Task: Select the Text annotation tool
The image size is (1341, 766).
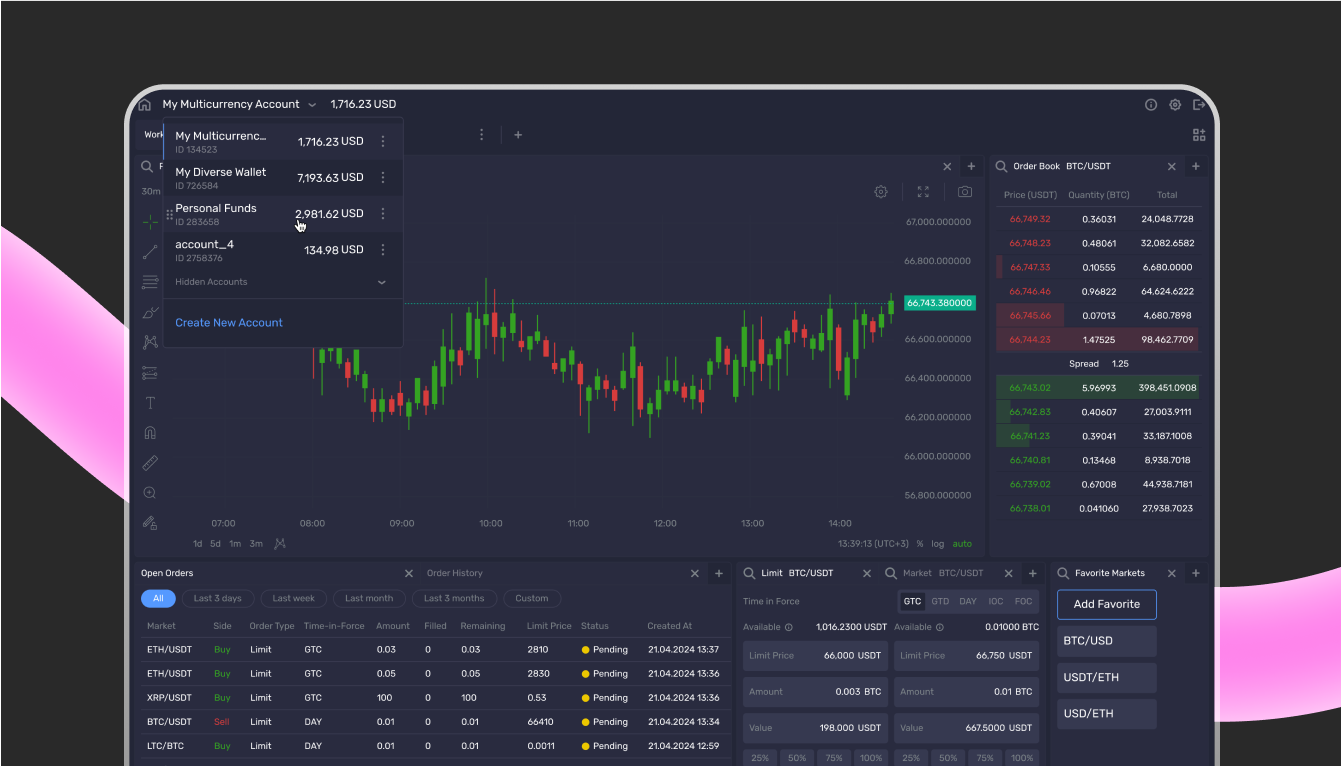Action: click(x=150, y=403)
